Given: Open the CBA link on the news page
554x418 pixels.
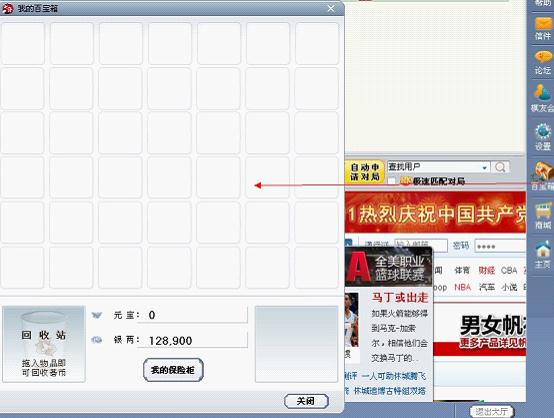Looking at the screenshot, I should click(509, 270).
